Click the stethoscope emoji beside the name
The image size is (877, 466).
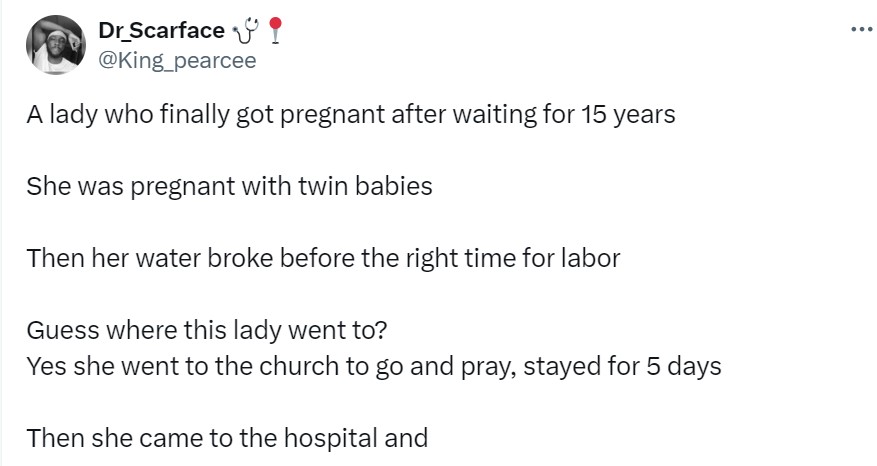[x=243, y=34]
